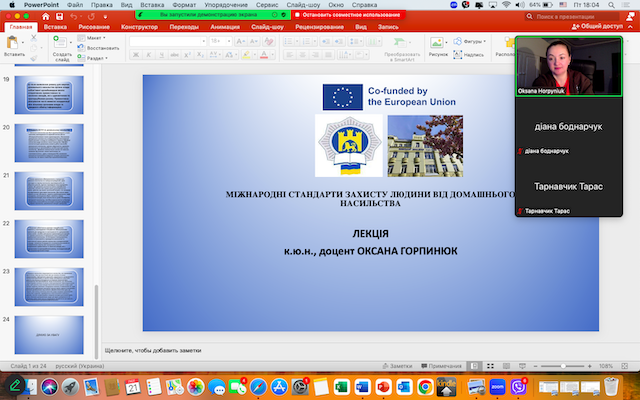640x400 pixels.
Task: Click the slideshow presenter view icon
Action: 522,366
